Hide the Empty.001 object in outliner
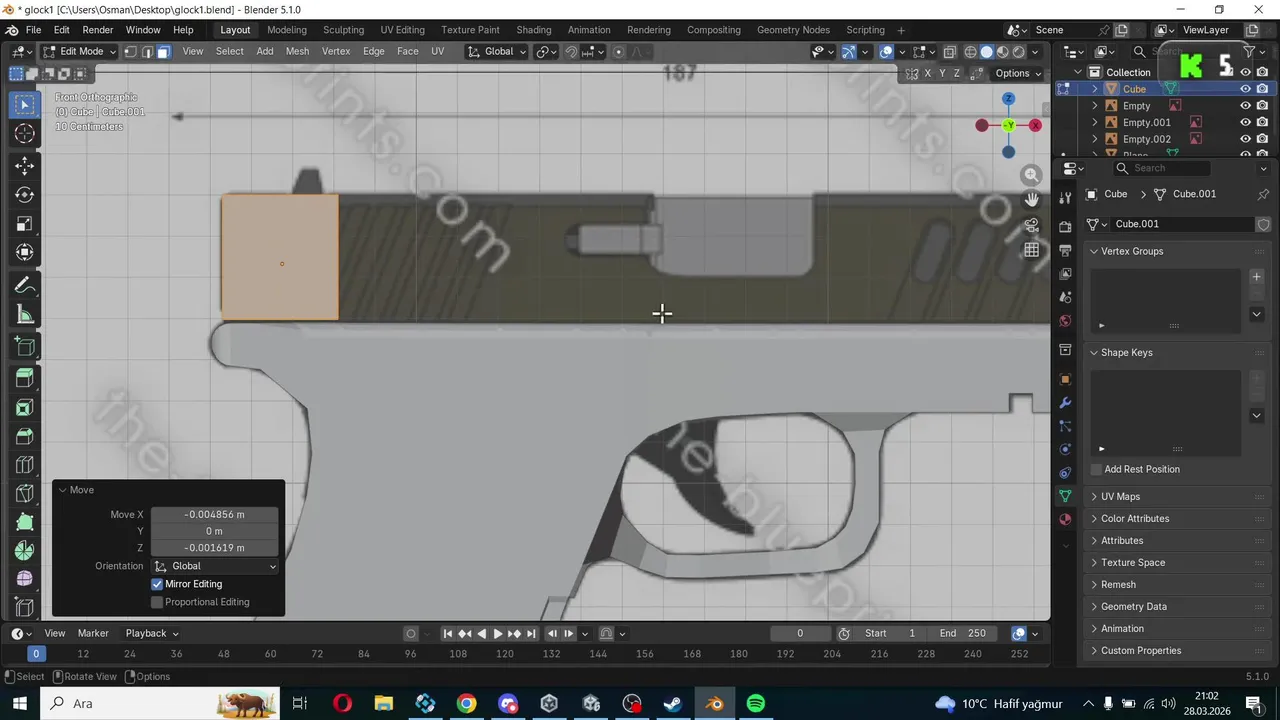 pos(1246,122)
